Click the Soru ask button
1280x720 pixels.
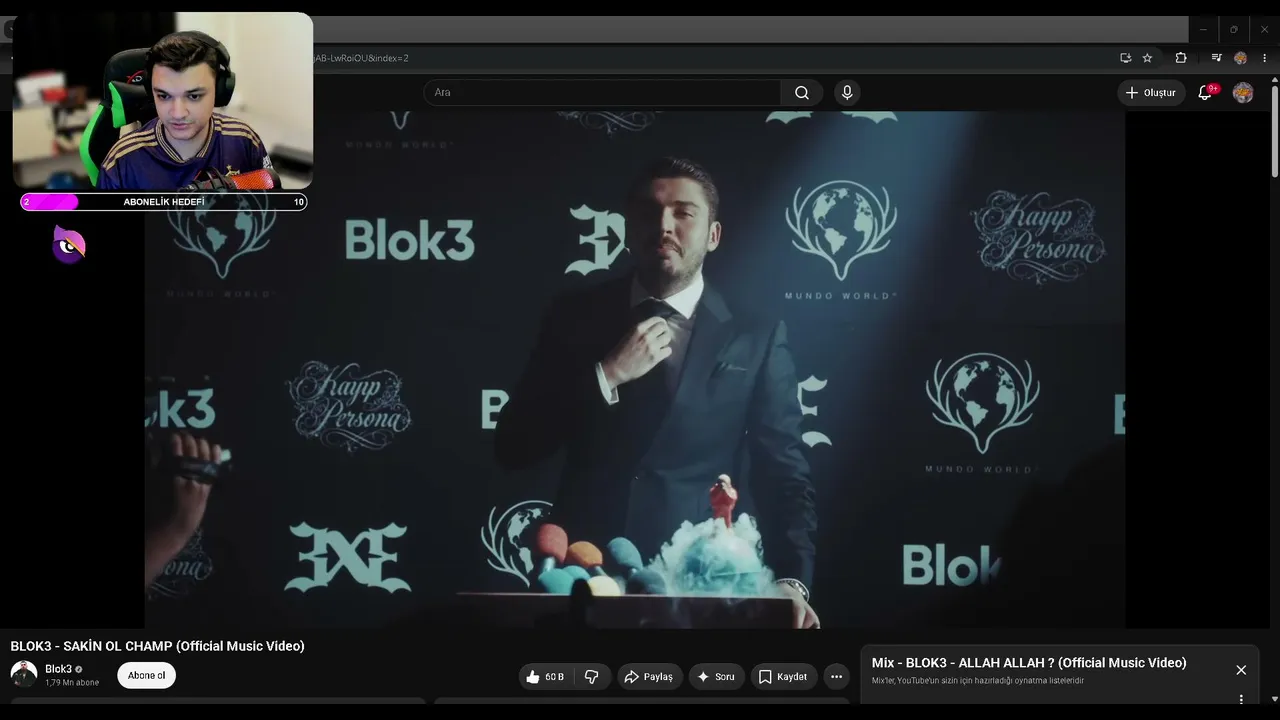click(716, 677)
